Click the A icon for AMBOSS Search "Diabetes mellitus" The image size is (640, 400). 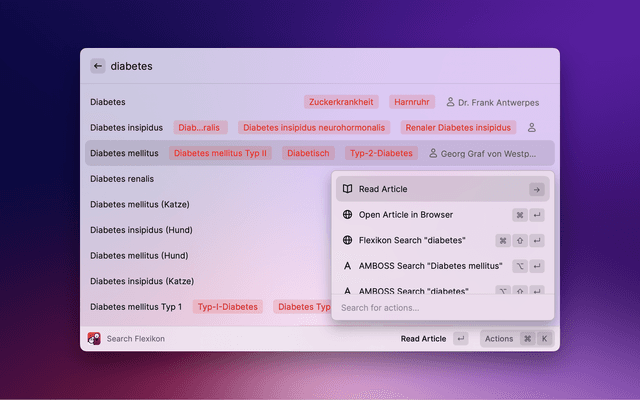pos(347,266)
